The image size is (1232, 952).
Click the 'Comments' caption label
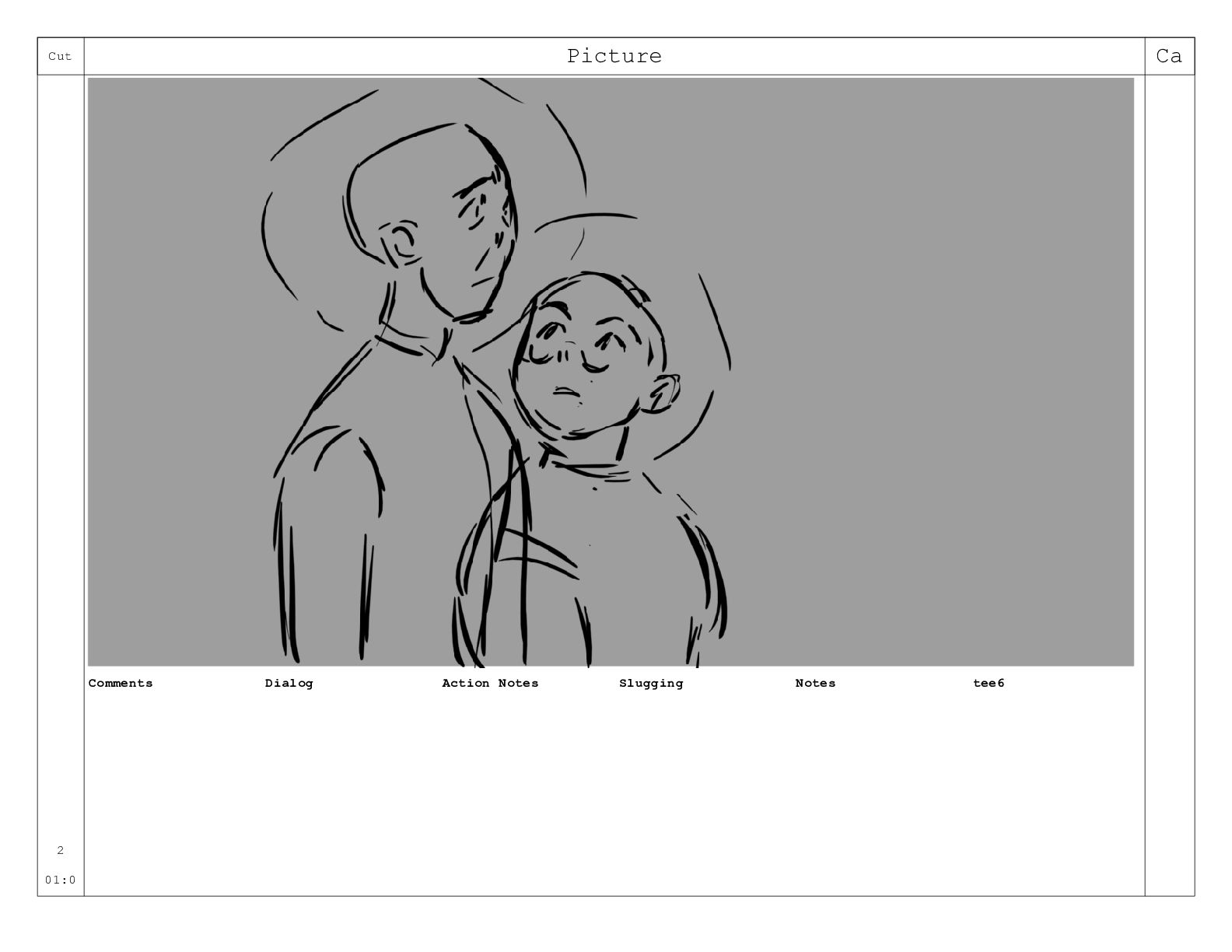tap(121, 683)
